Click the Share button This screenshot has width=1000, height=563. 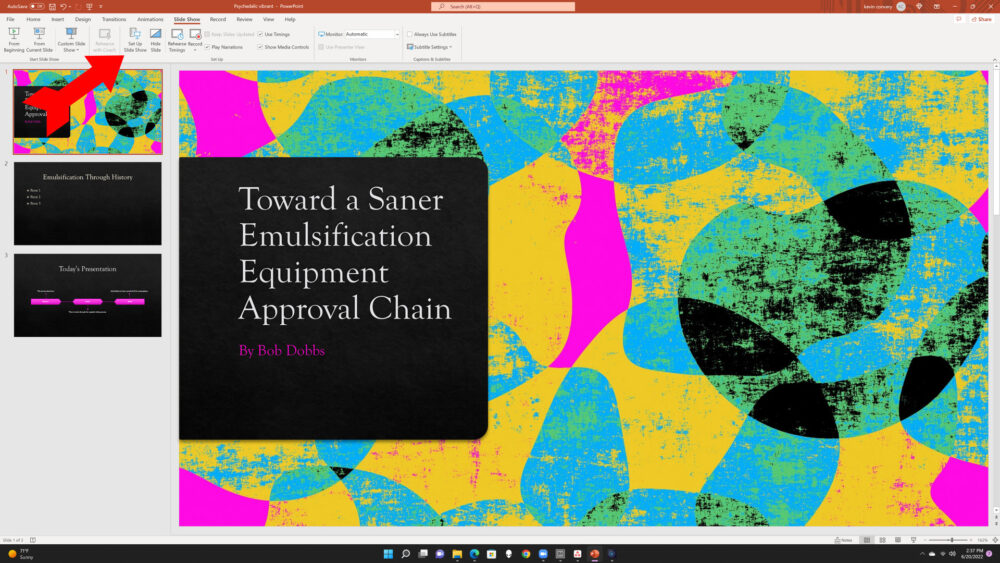click(x=980, y=19)
